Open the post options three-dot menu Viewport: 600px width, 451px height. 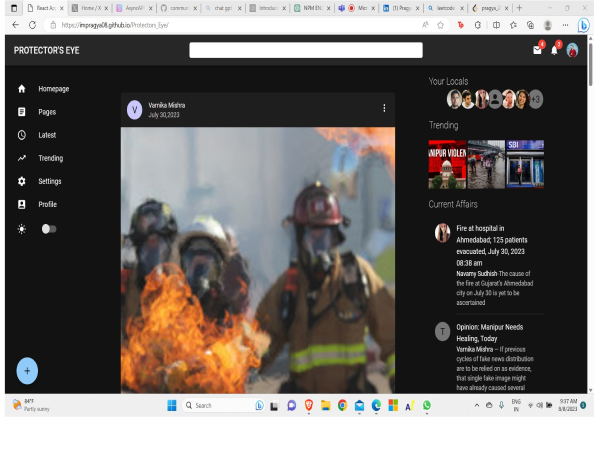coord(384,108)
